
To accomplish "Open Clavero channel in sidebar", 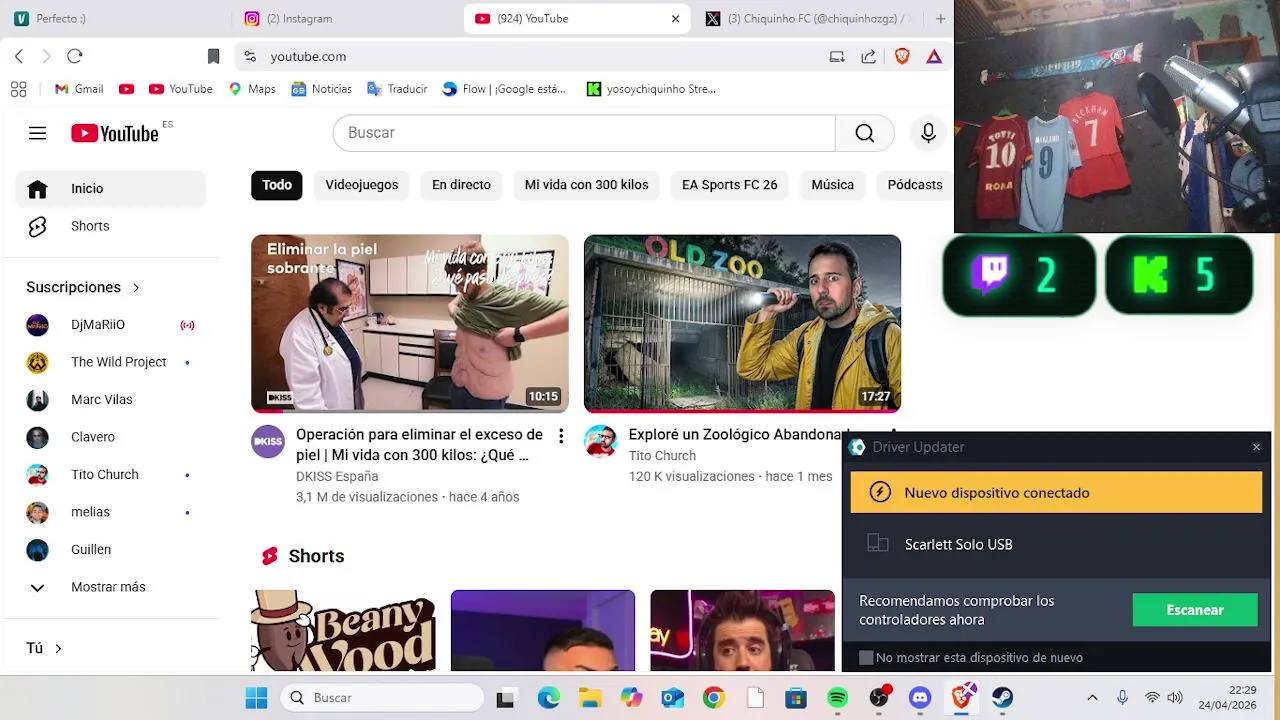I will point(110,437).
